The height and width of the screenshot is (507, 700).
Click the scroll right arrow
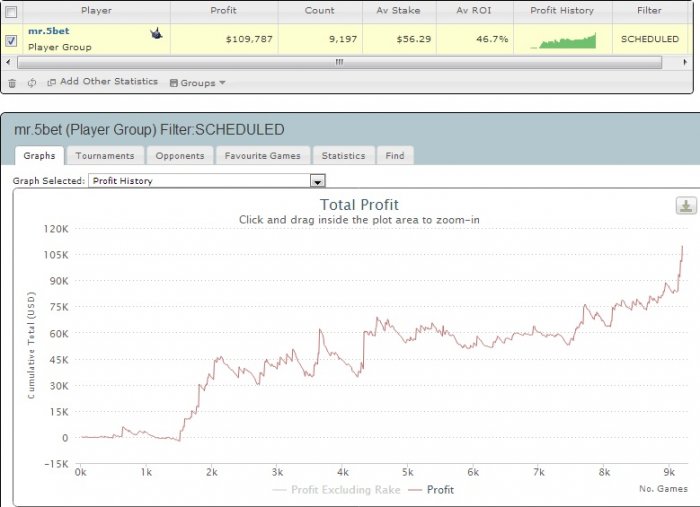coord(685,62)
